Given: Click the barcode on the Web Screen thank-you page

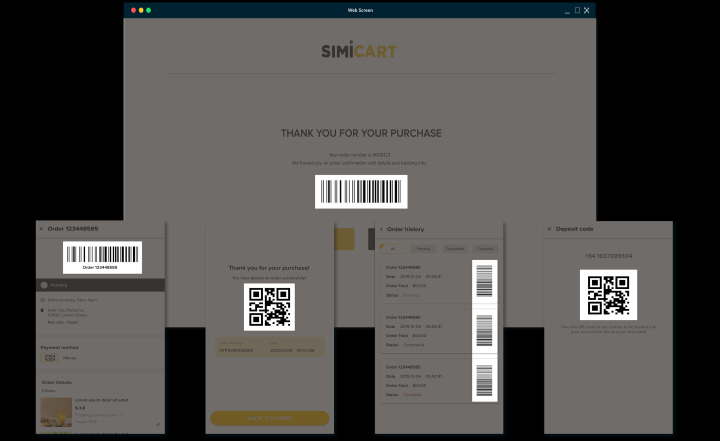Looking at the screenshot, I should pos(361,192).
